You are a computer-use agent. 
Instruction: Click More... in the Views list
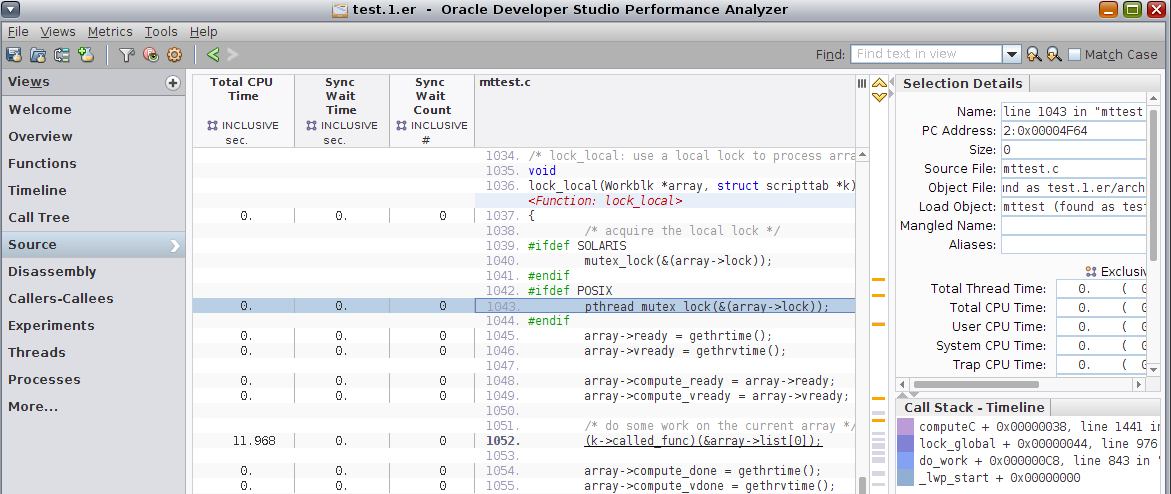click(93, 407)
